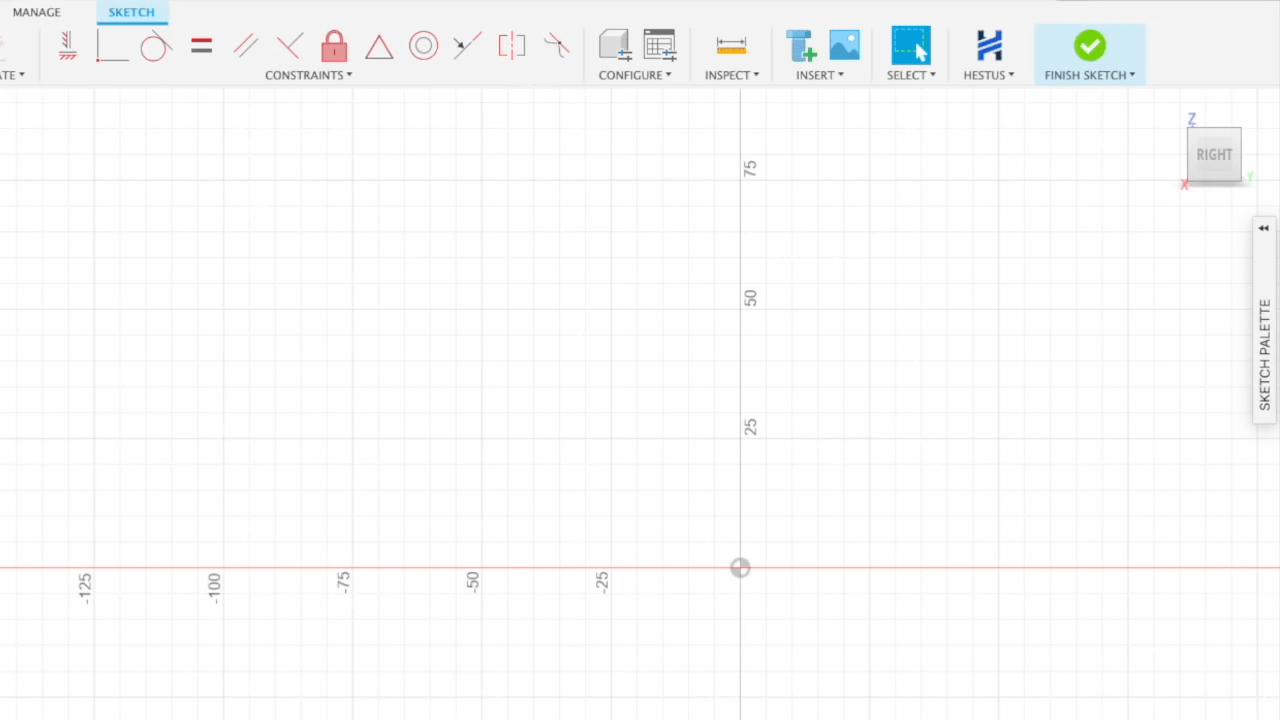Activate the Parallel constraint tool
This screenshot has width=1280, height=720.
pos(246,46)
